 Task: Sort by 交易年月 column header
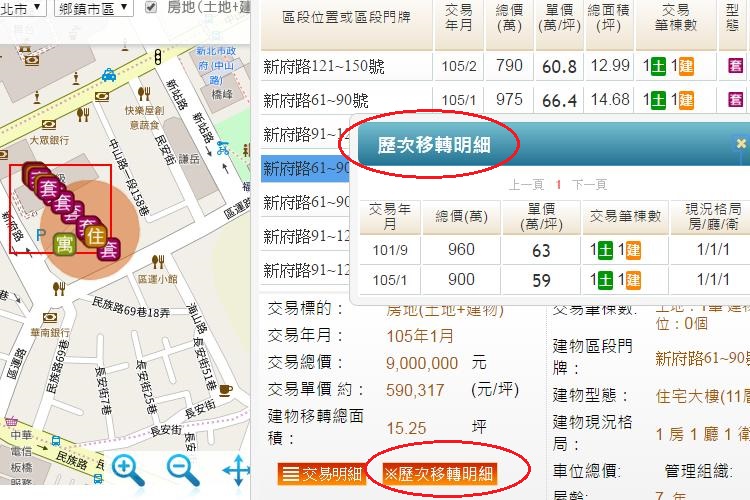click(x=459, y=17)
